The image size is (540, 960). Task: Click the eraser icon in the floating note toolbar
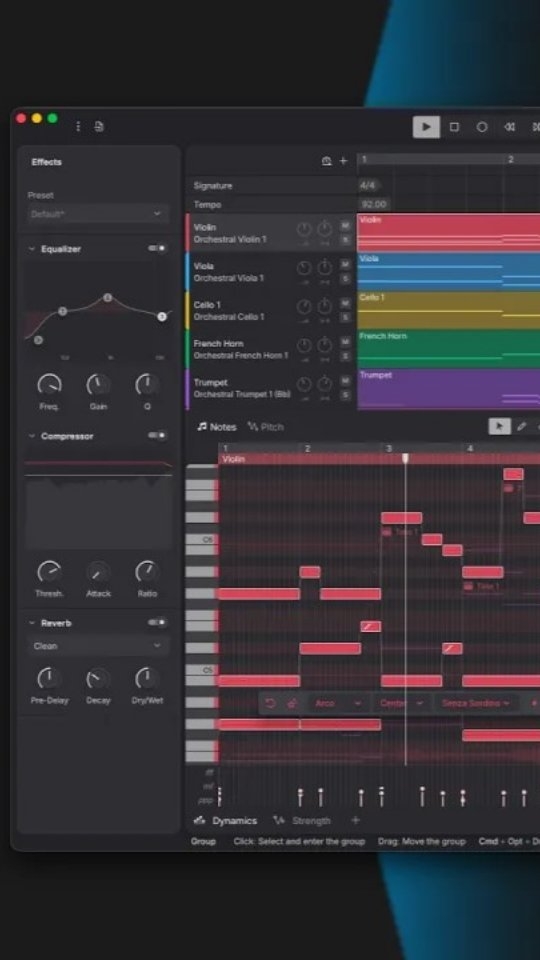pyautogui.click(x=292, y=703)
